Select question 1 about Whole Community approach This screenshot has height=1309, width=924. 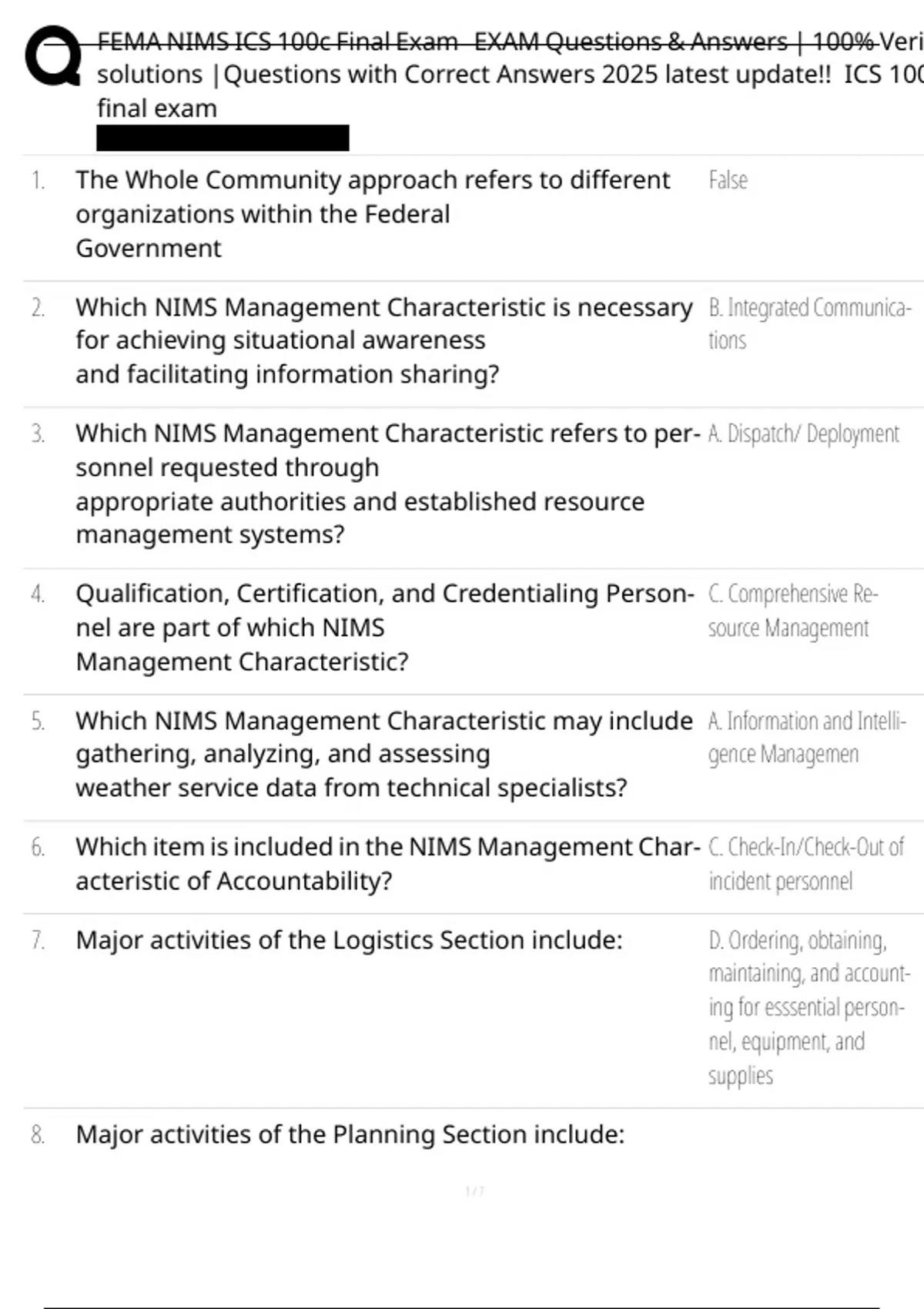373,214
